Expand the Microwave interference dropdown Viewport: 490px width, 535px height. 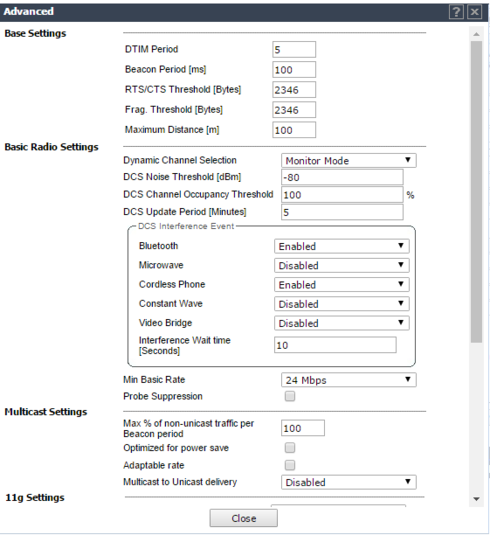point(342,265)
